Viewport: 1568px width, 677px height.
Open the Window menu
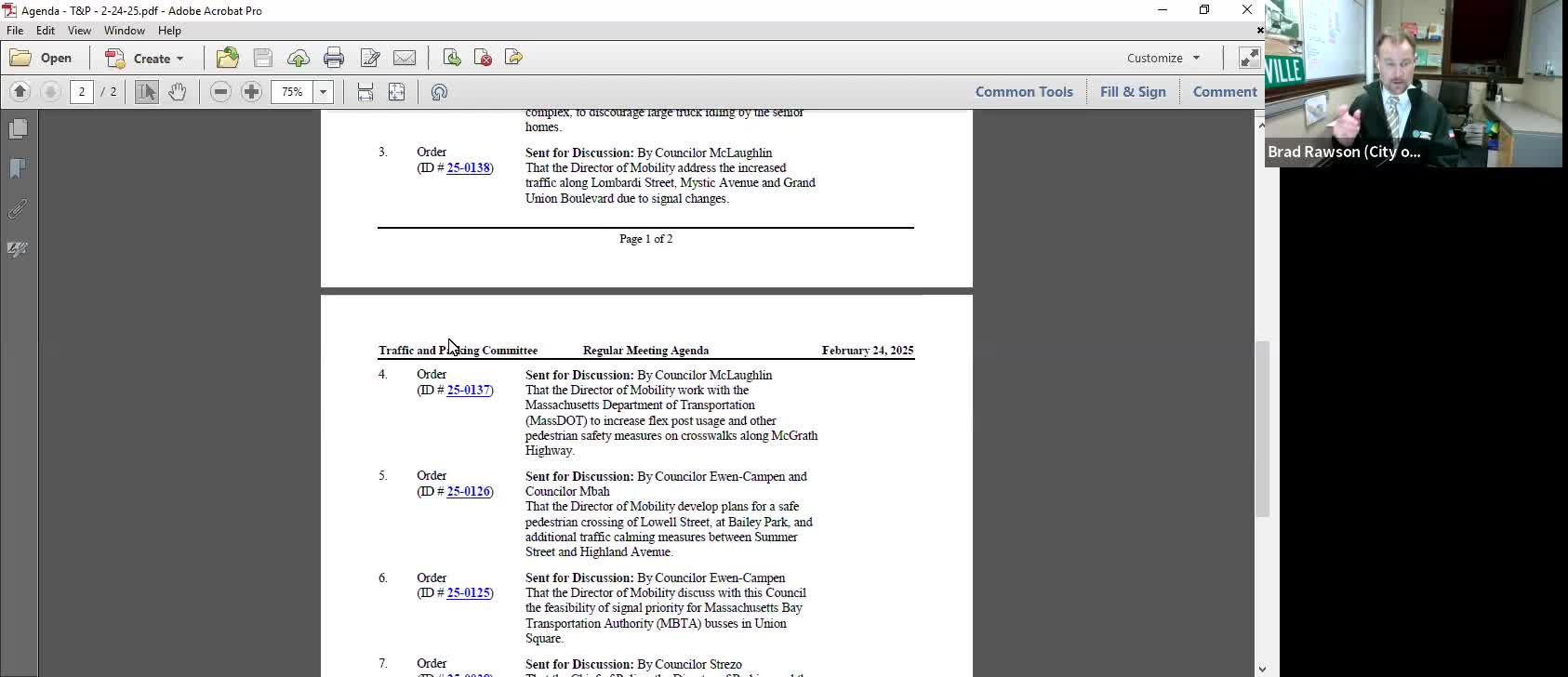coord(125,31)
